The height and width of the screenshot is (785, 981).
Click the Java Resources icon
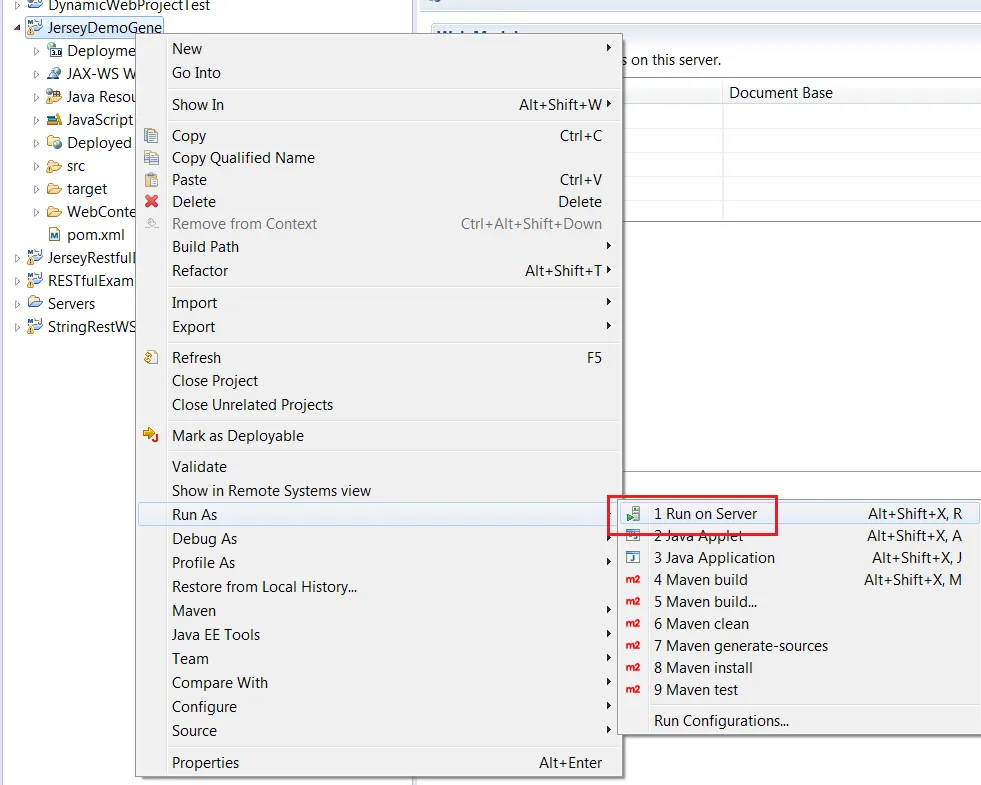click(54, 96)
